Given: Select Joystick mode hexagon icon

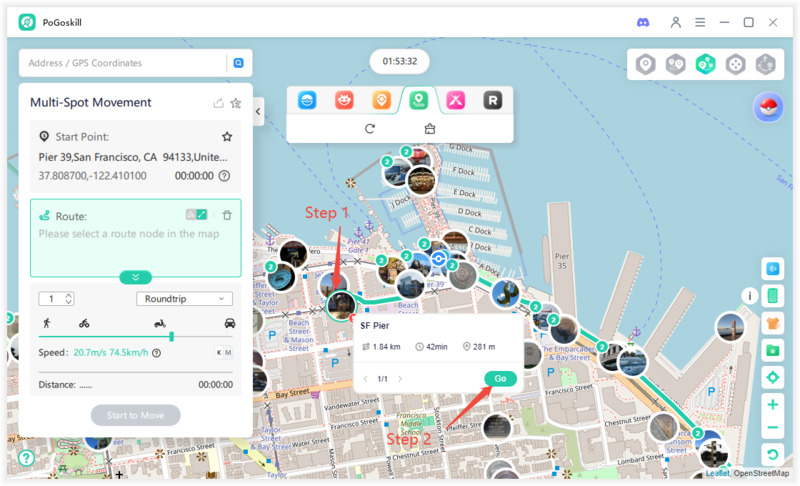Looking at the screenshot, I should (735, 64).
